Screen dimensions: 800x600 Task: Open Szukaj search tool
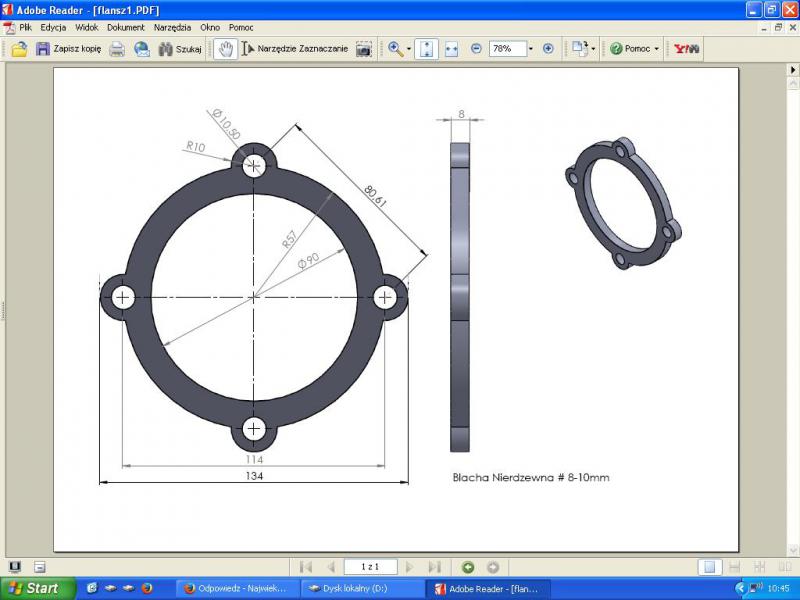click(x=180, y=49)
